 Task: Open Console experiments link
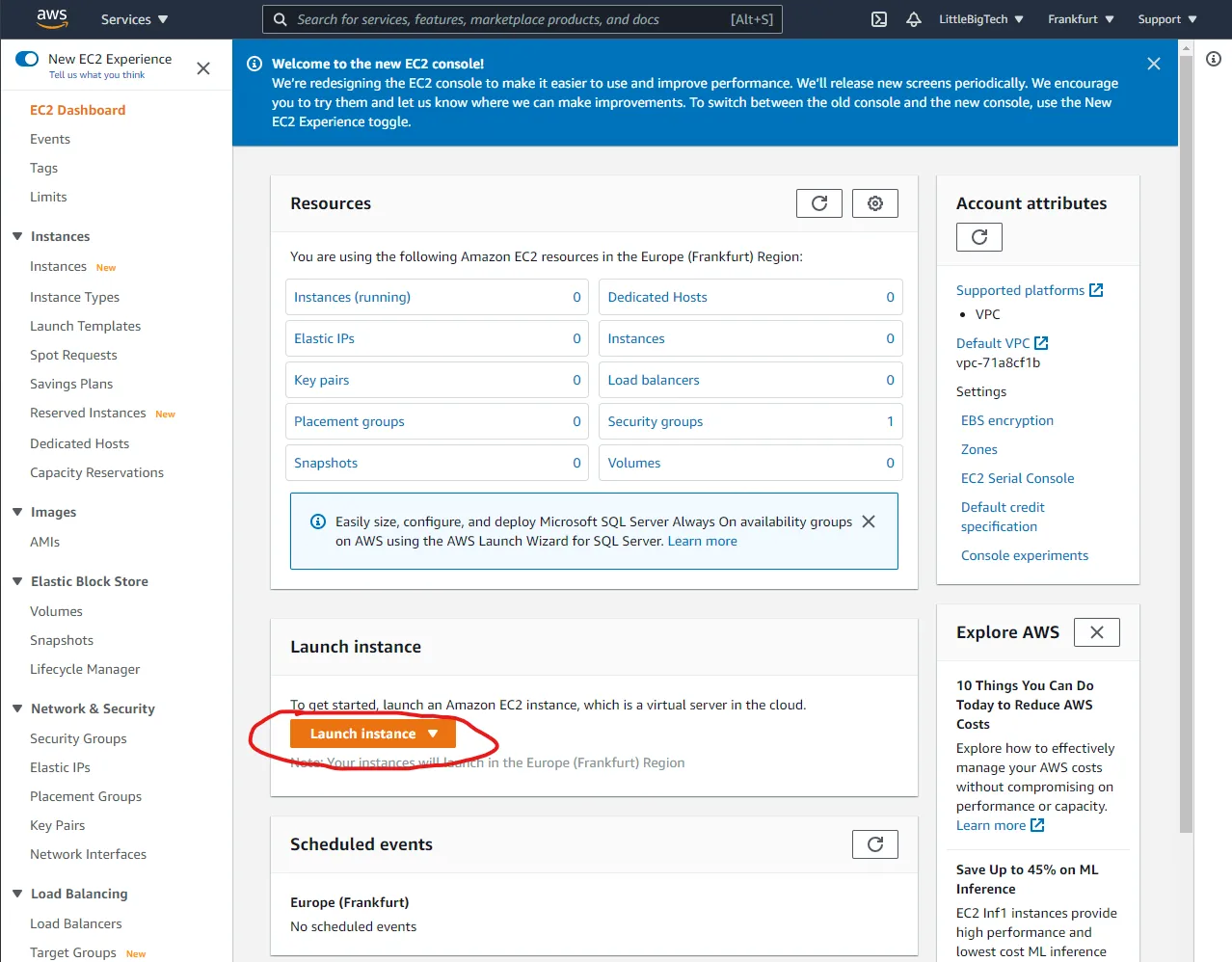coord(1025,555)
